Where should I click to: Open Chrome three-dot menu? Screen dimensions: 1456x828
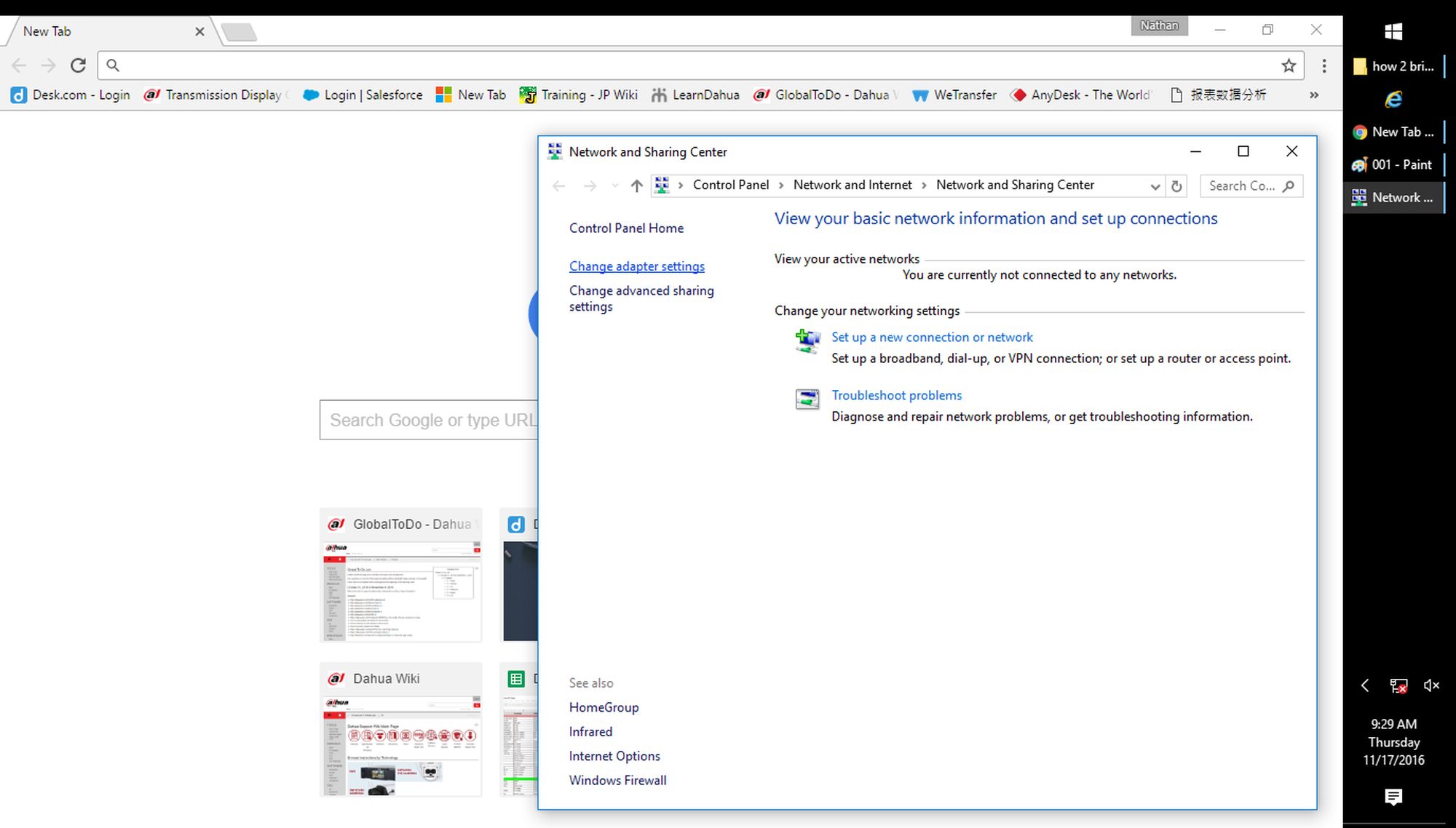point(1324,65)
